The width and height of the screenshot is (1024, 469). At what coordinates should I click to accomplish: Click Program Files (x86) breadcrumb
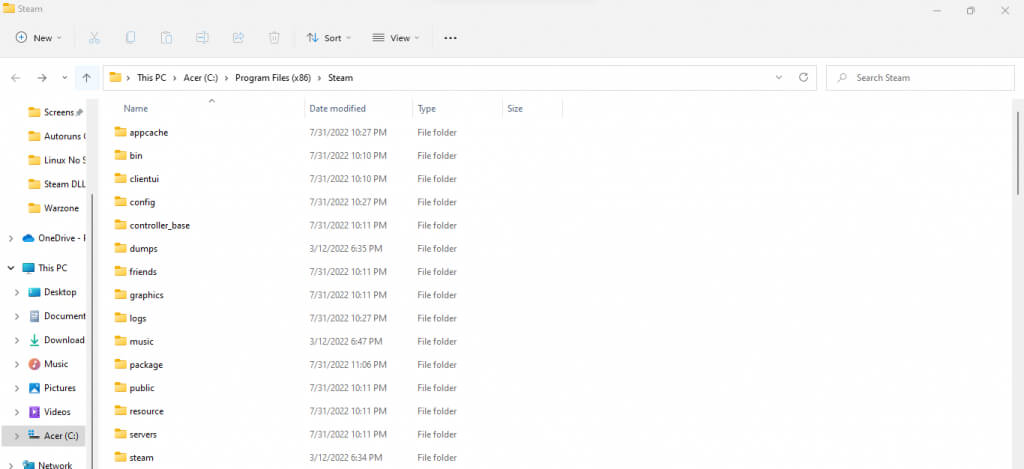[273, 78]
